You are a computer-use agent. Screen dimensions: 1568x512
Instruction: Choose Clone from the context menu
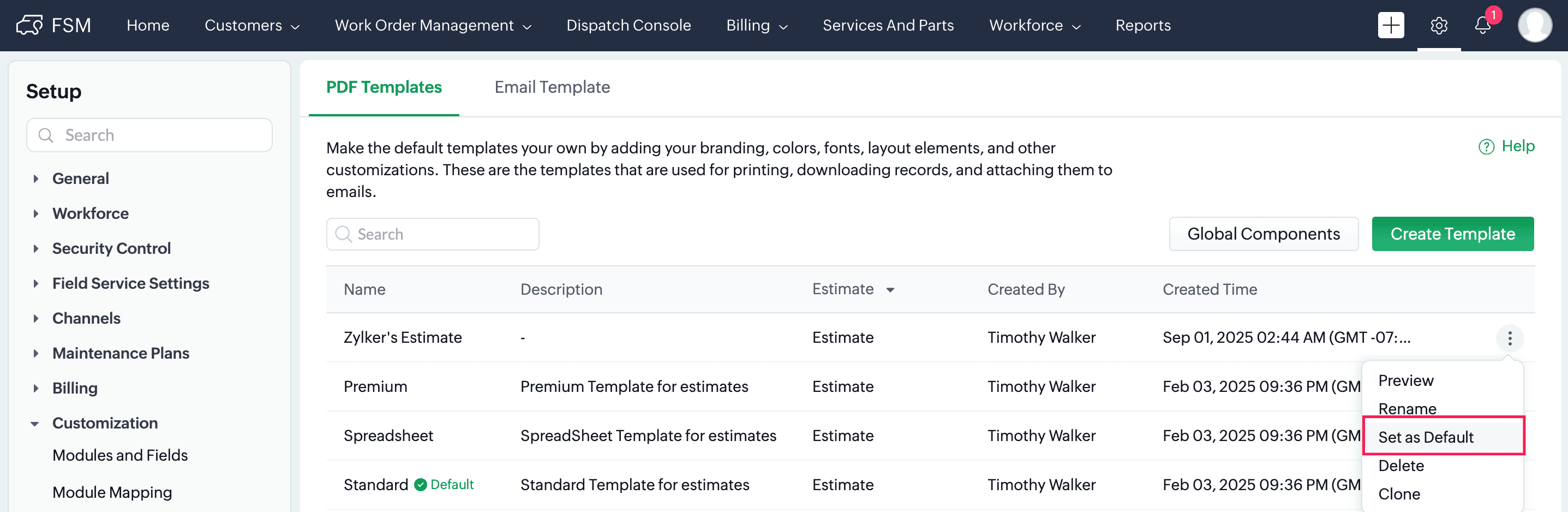coord(1399,494)
